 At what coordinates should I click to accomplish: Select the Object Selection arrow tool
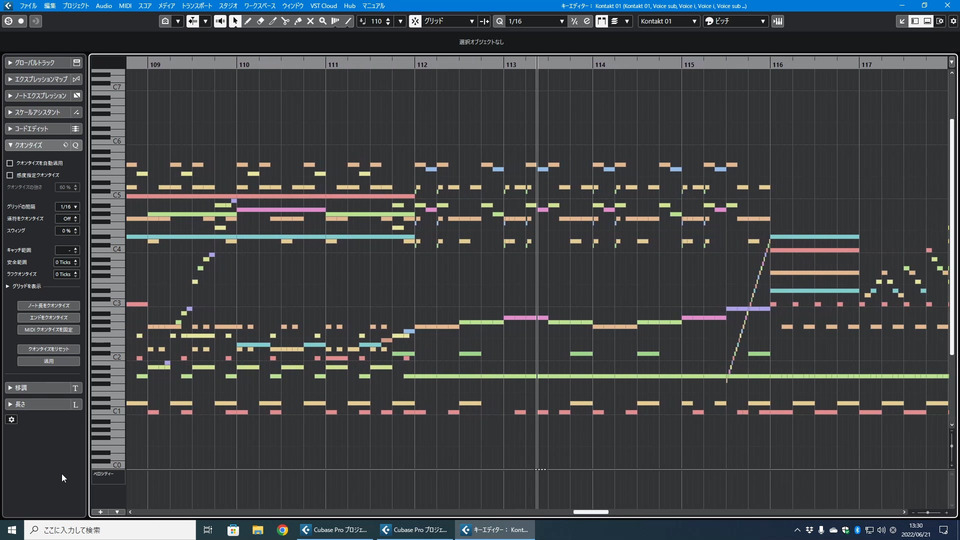click(x=235, y=21)
